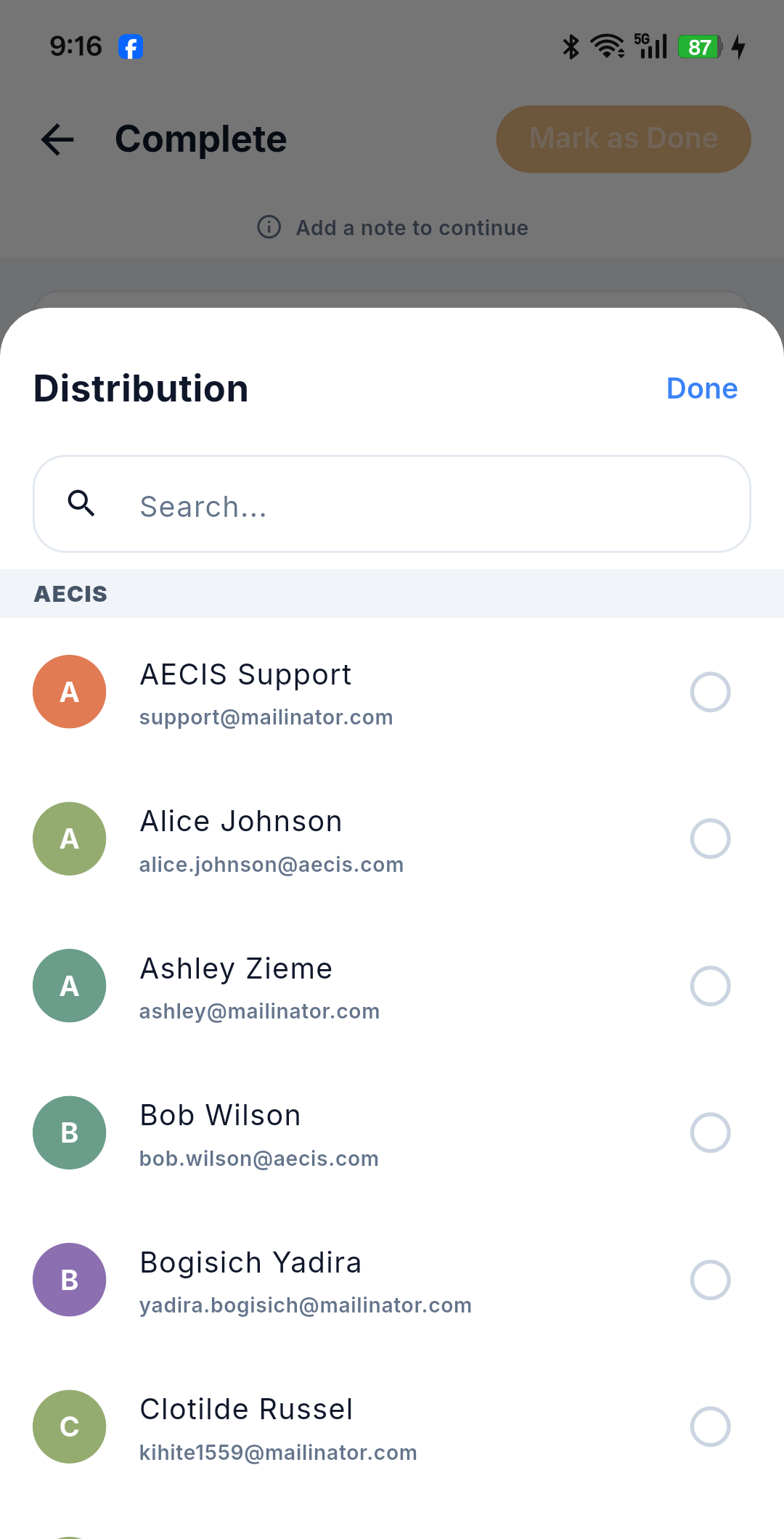Tap Bob Wilson's avatar circle

pos(70,1132)
